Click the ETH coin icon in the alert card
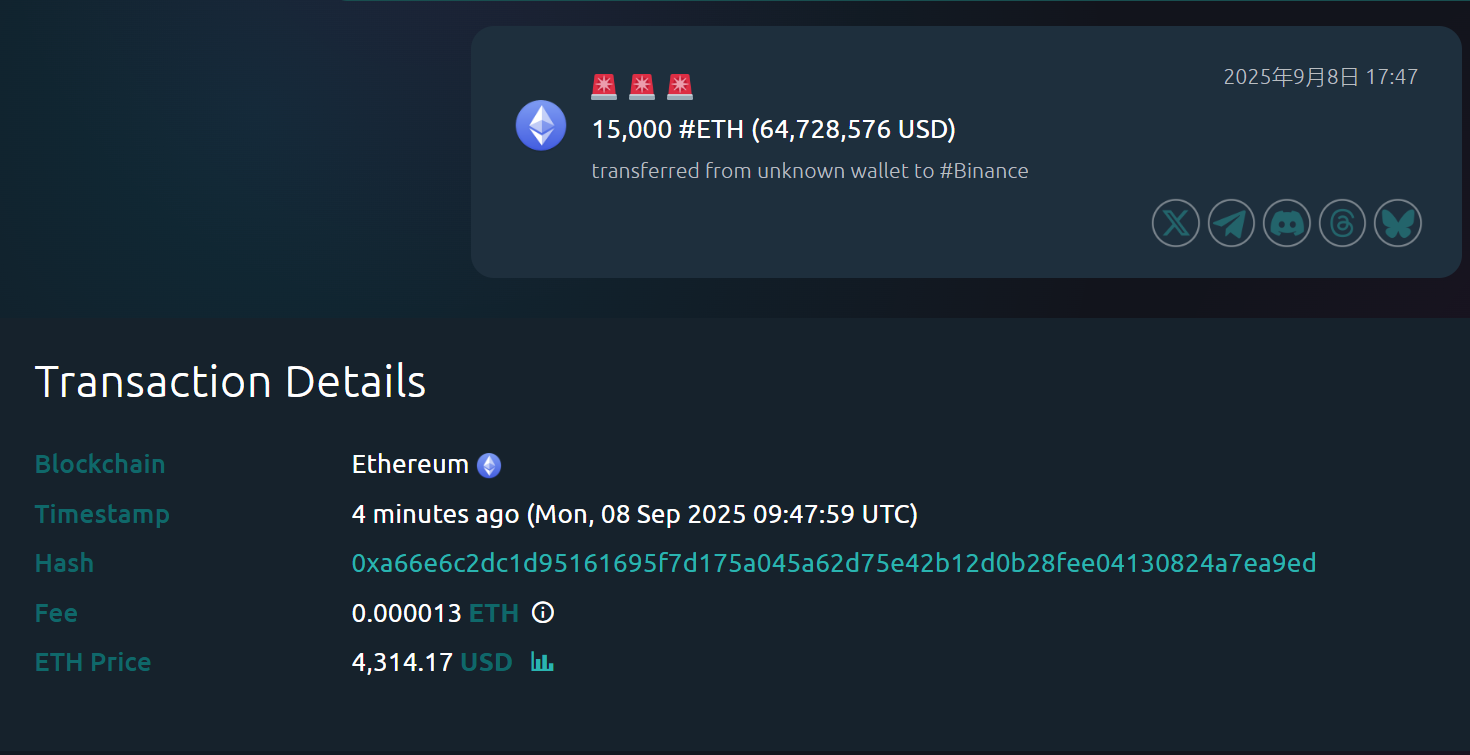Screen dimensions: 1470x755 pyautogui.click(x=541, y=126)
